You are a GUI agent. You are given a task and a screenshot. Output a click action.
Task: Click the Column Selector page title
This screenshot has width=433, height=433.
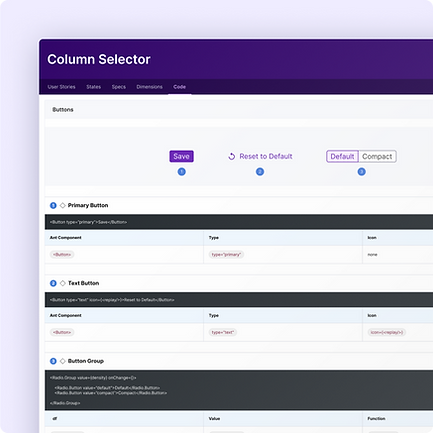[x=99, y=59]
